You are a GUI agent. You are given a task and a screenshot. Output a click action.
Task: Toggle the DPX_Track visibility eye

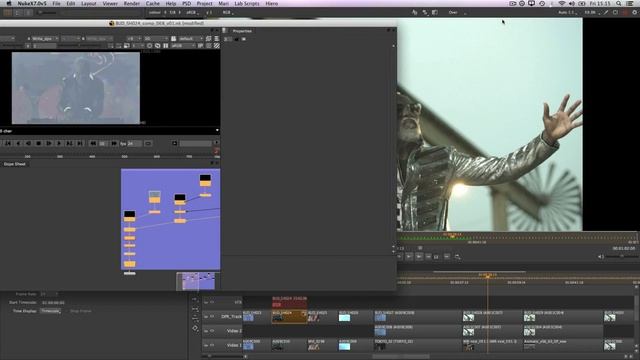click(x=212, y=317)
